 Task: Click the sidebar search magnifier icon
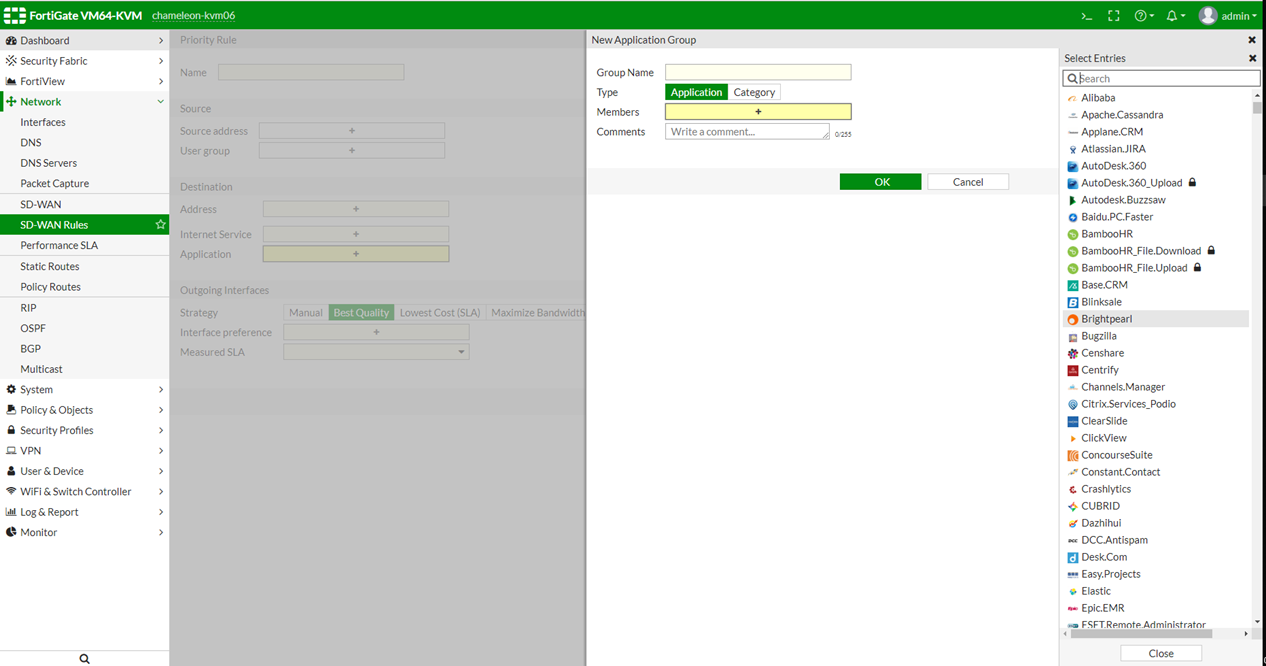pos(84,659)
